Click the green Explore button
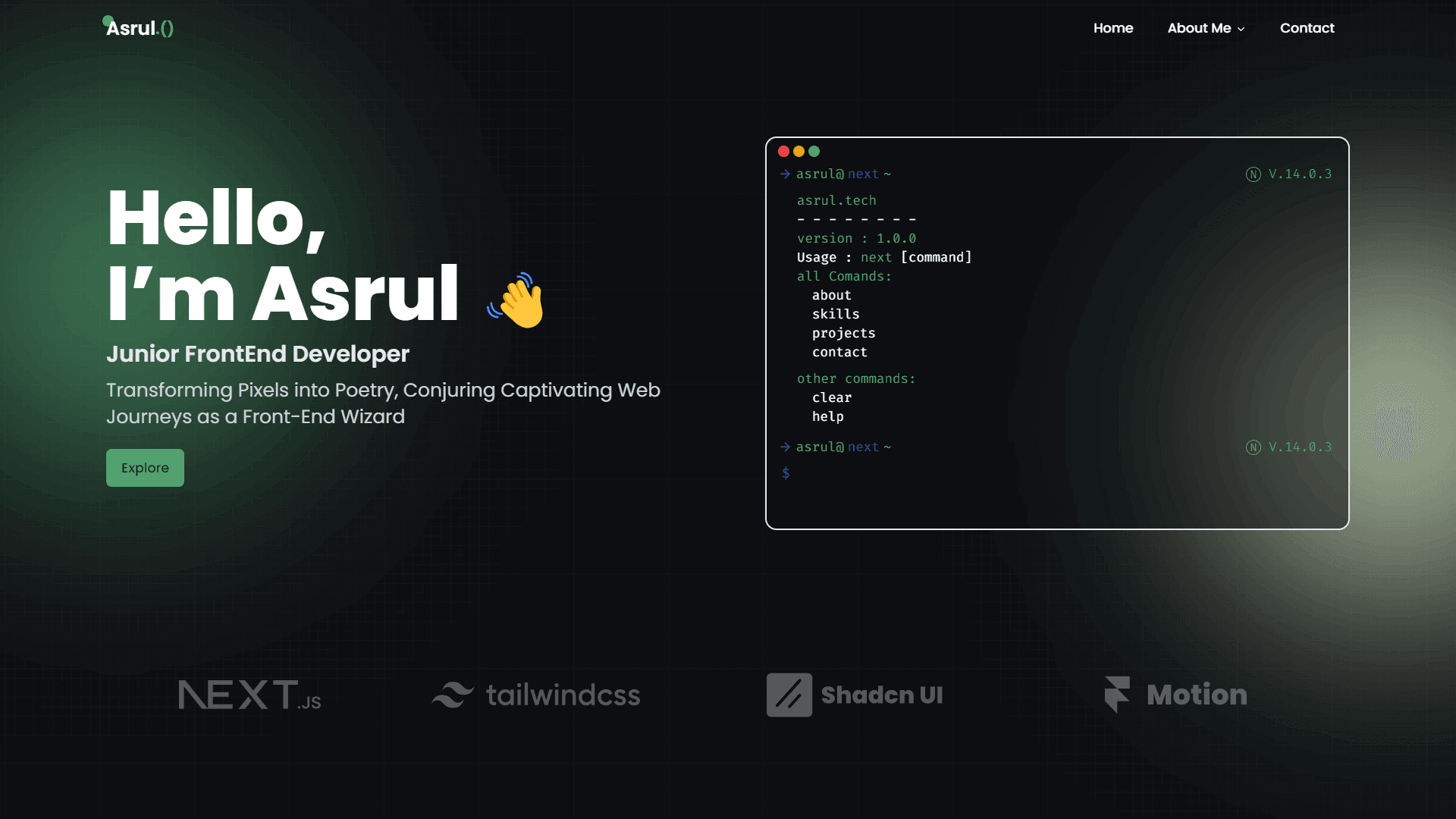Screen dimensions: 1456x819 point(145,468)
